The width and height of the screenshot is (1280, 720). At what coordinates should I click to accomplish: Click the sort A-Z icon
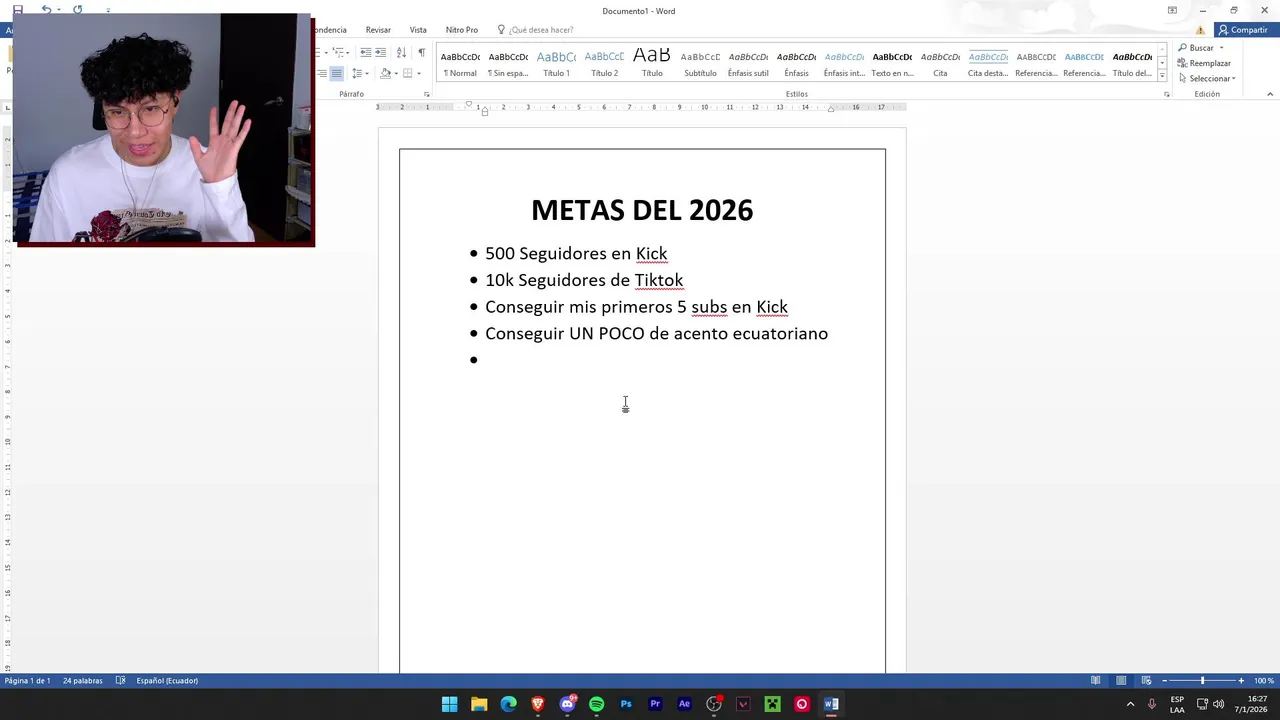(x=401, y=52)
